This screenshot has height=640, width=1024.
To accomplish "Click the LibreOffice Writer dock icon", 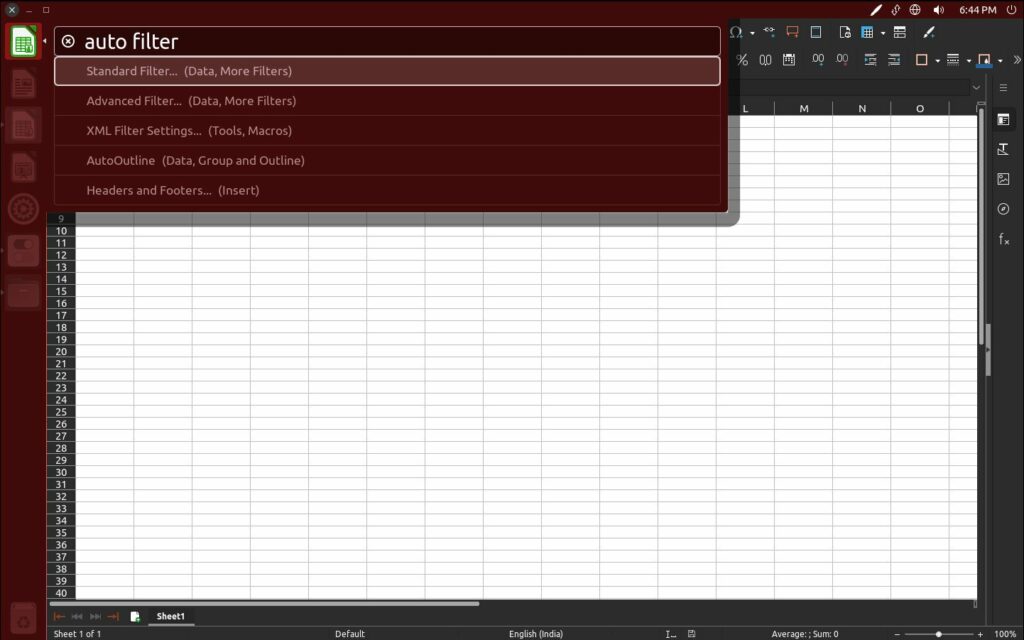I will click(24, 84).
